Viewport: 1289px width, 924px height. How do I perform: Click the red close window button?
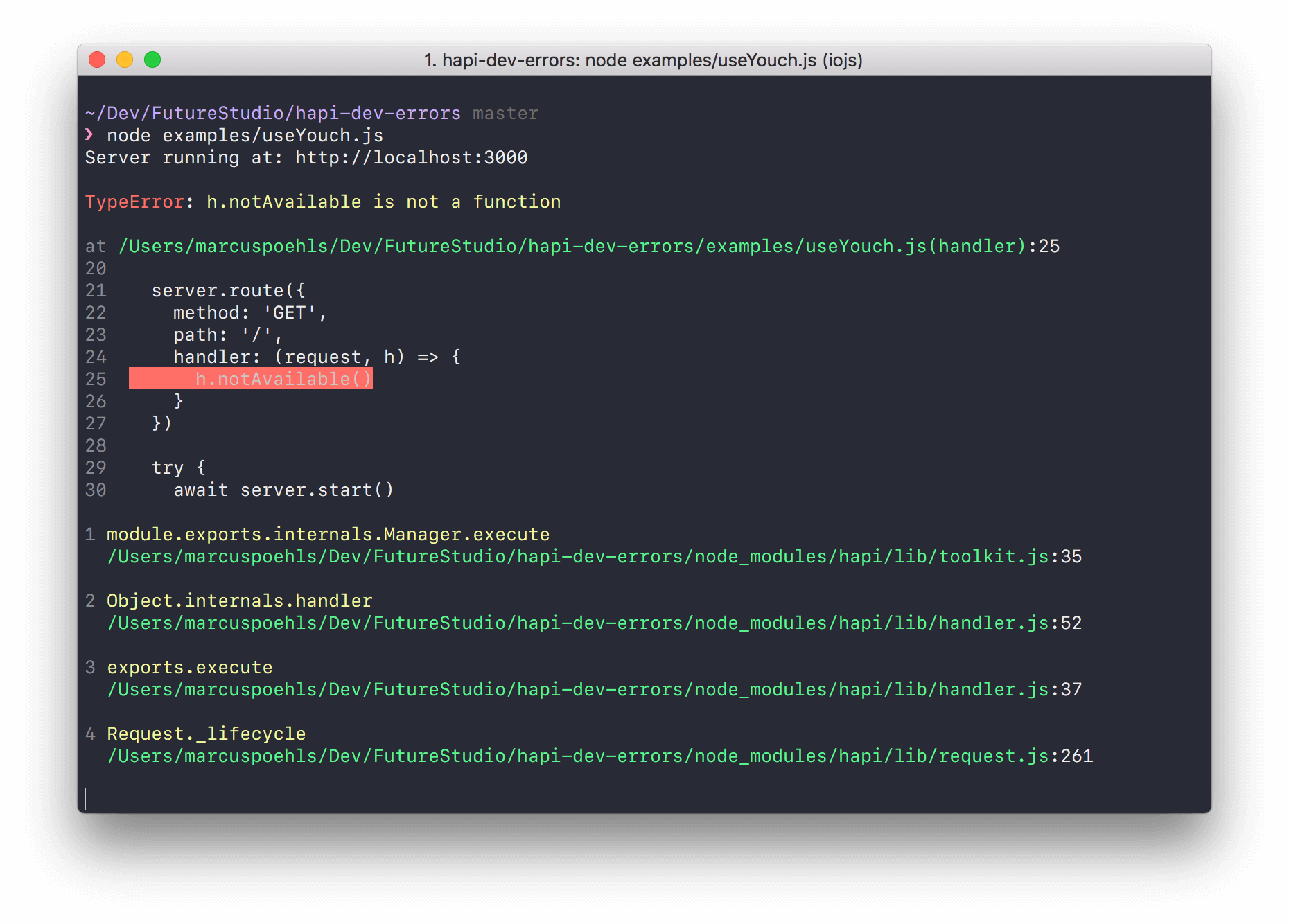coord(97,60)
